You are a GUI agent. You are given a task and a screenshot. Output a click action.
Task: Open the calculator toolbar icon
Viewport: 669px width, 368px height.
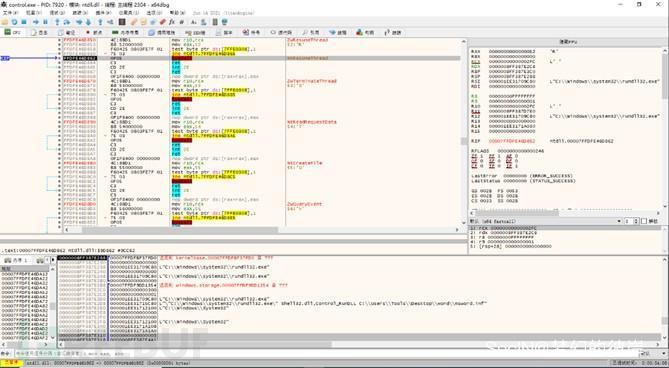pos(215,22)
